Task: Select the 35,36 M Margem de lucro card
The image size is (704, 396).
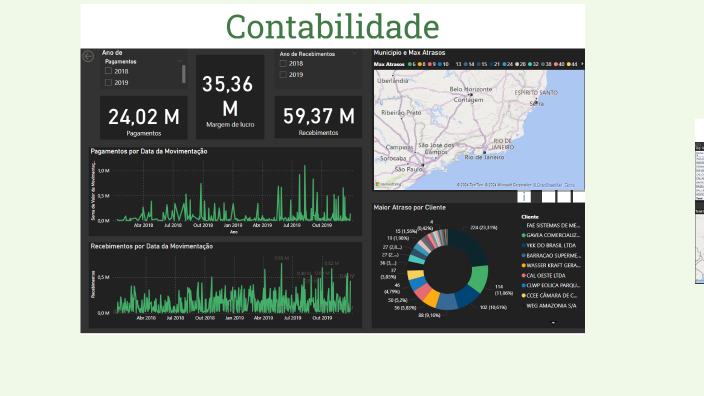Action: (230, 97)
